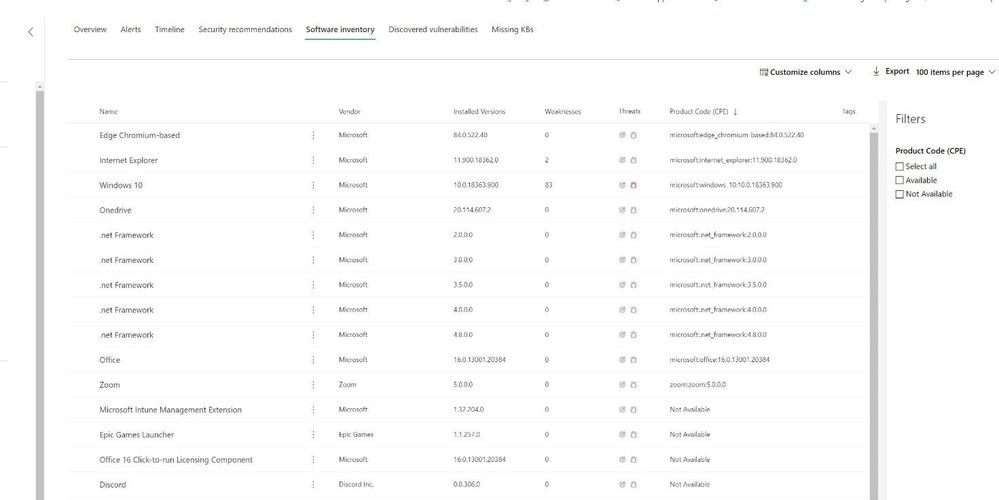
Task: Click the Discord Inc. vendor cell
Action: 356,485
